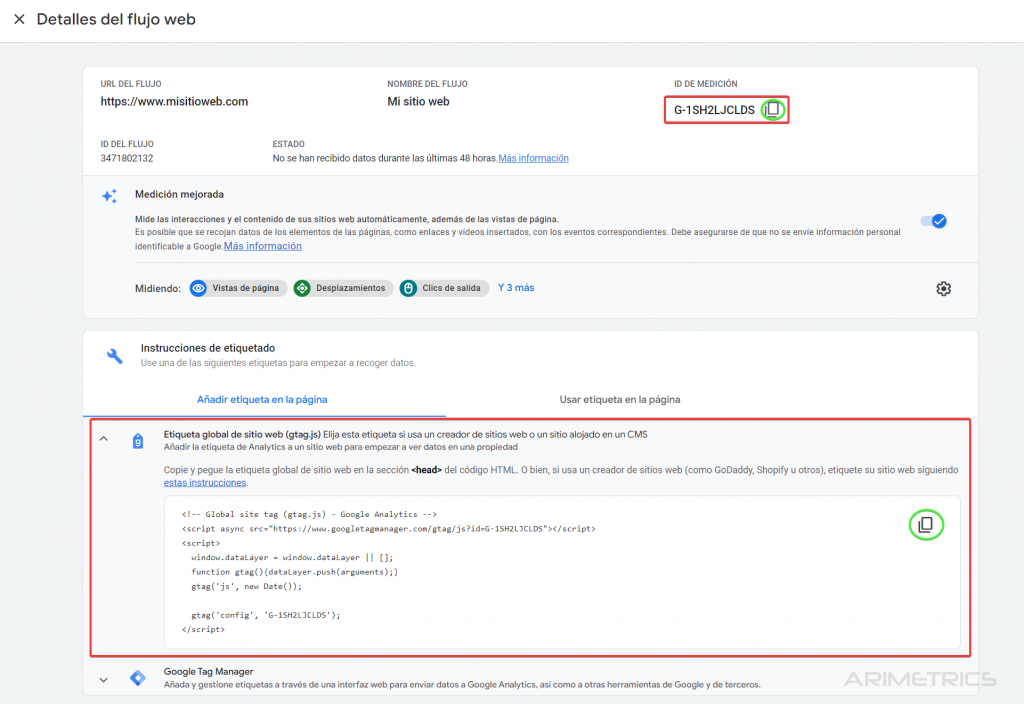Switch to Usar etiqueta en la página tab
The width and height of the screenshot is (1024, 704).
tap(620, 399)
